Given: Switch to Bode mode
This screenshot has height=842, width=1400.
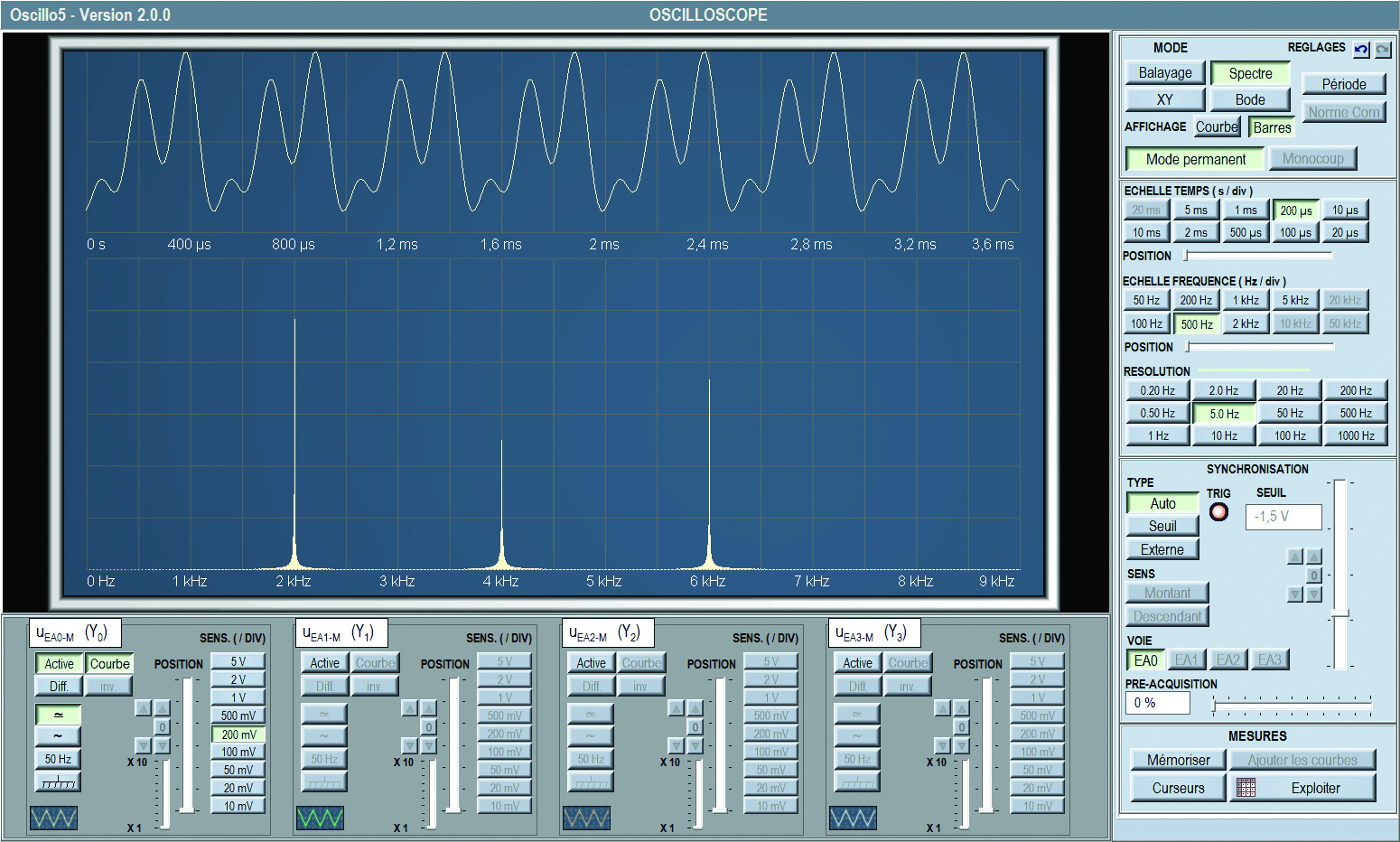Looking at the screenshot, I should pyautogui.click(x=1250, y=99).
